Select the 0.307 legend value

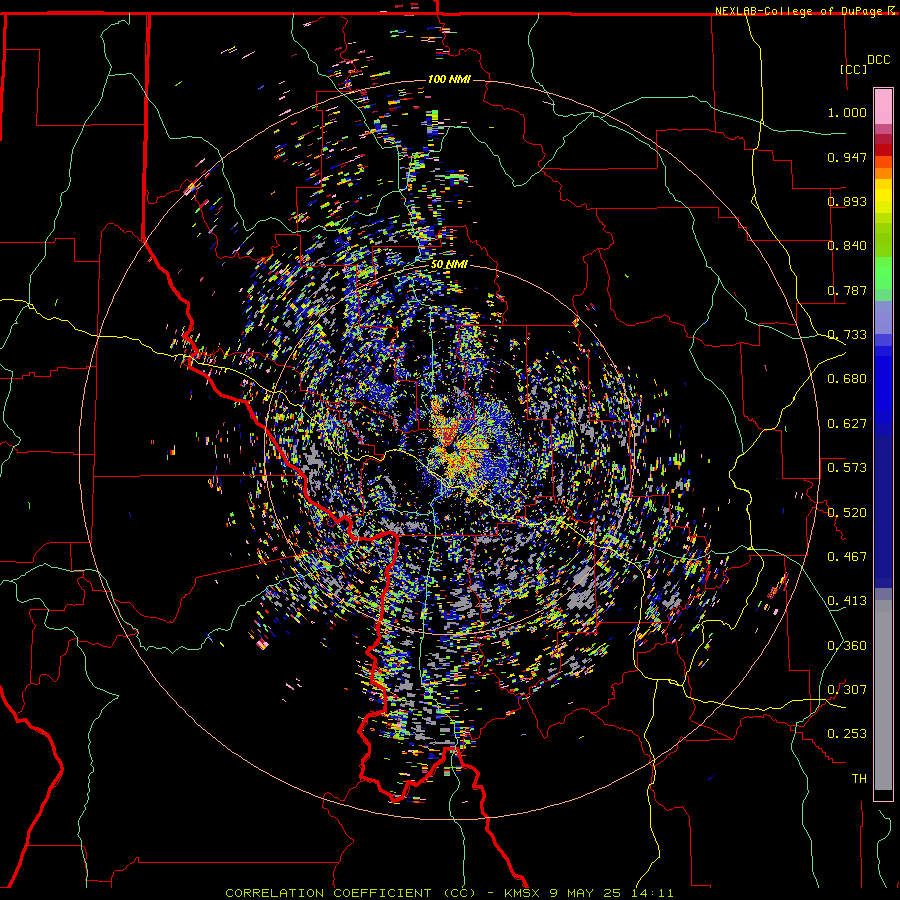(847, 690)
